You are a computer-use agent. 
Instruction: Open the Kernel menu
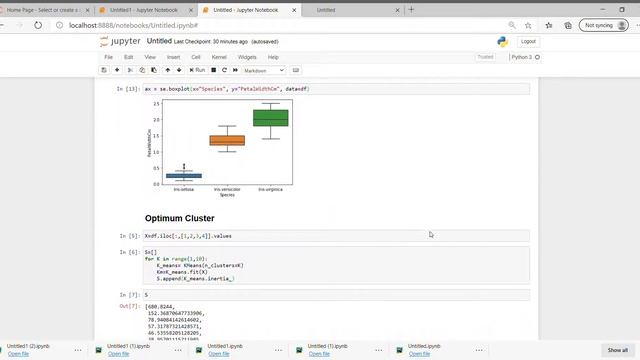click(219, 57)
